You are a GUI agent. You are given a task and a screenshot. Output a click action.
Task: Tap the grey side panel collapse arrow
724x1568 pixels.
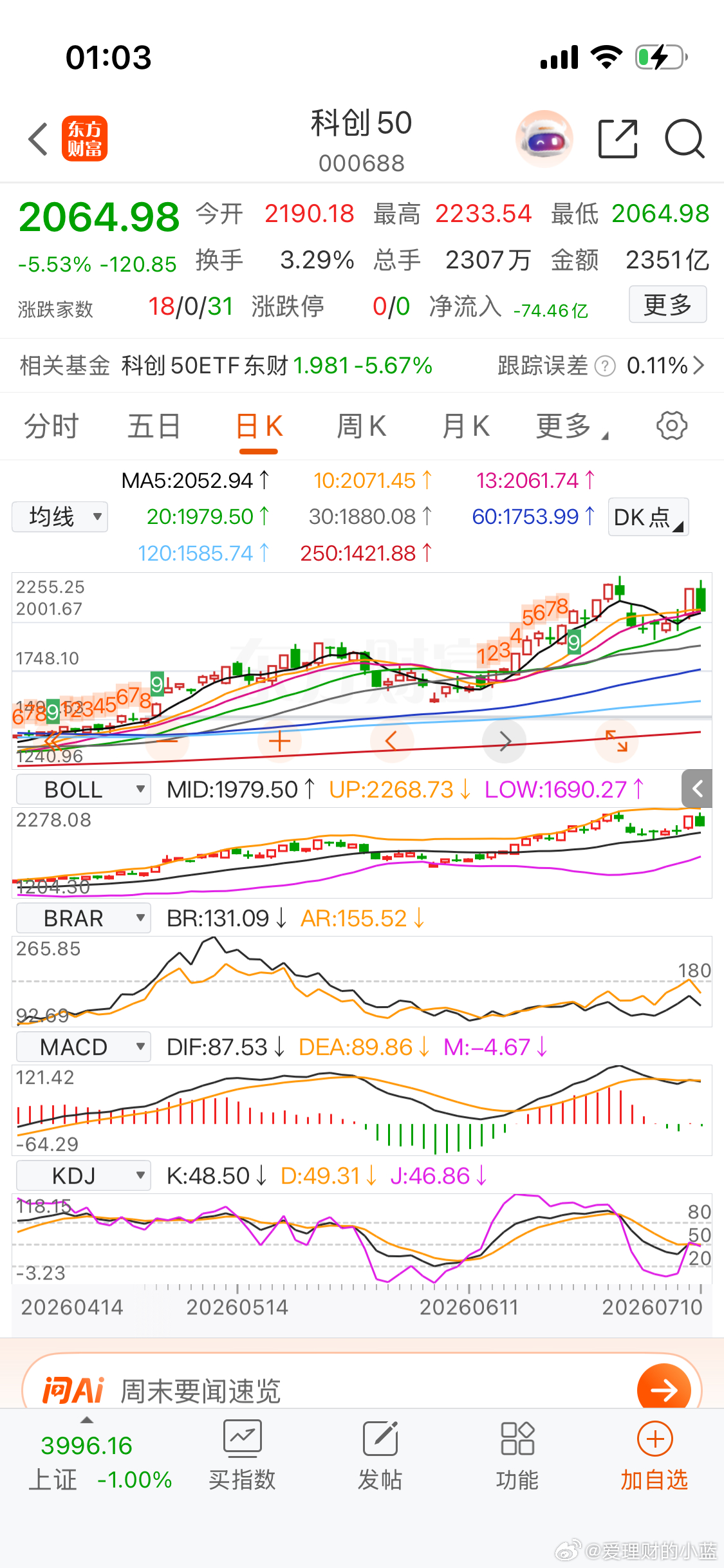697,789
